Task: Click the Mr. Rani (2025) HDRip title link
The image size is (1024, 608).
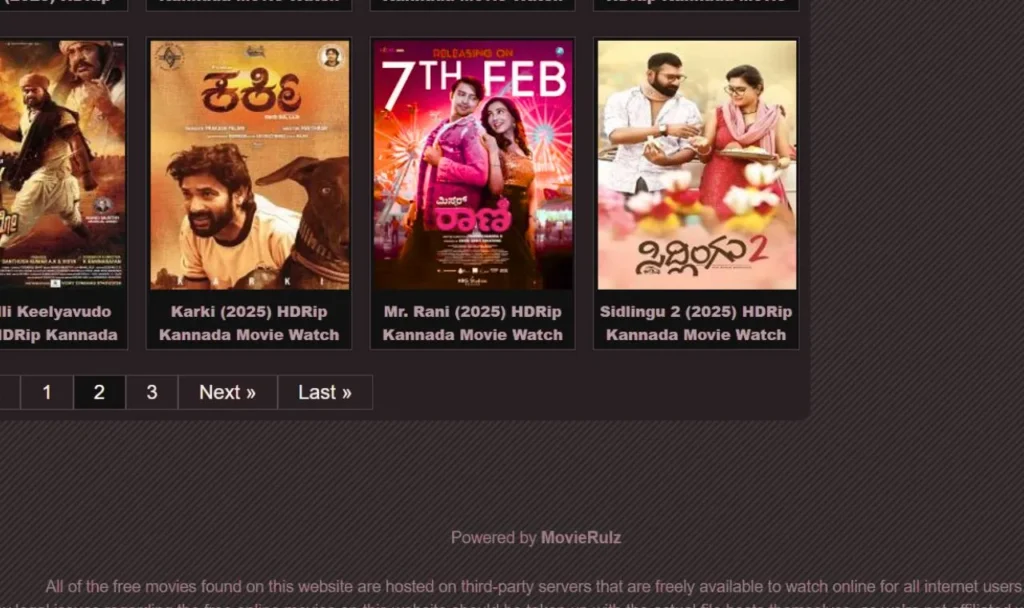Action: click(x=473, y=323)
